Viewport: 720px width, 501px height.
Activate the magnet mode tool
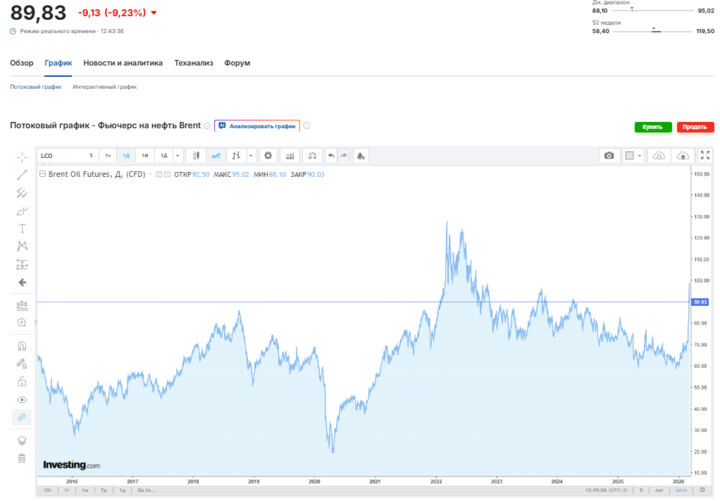click(x=22, y=346)
